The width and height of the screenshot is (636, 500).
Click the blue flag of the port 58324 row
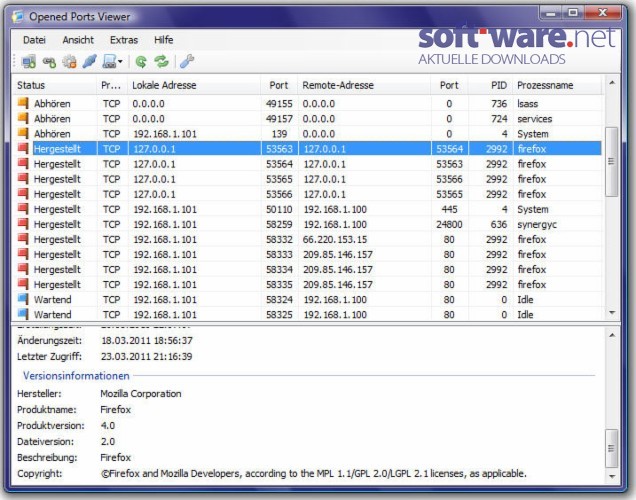[23, 299]
